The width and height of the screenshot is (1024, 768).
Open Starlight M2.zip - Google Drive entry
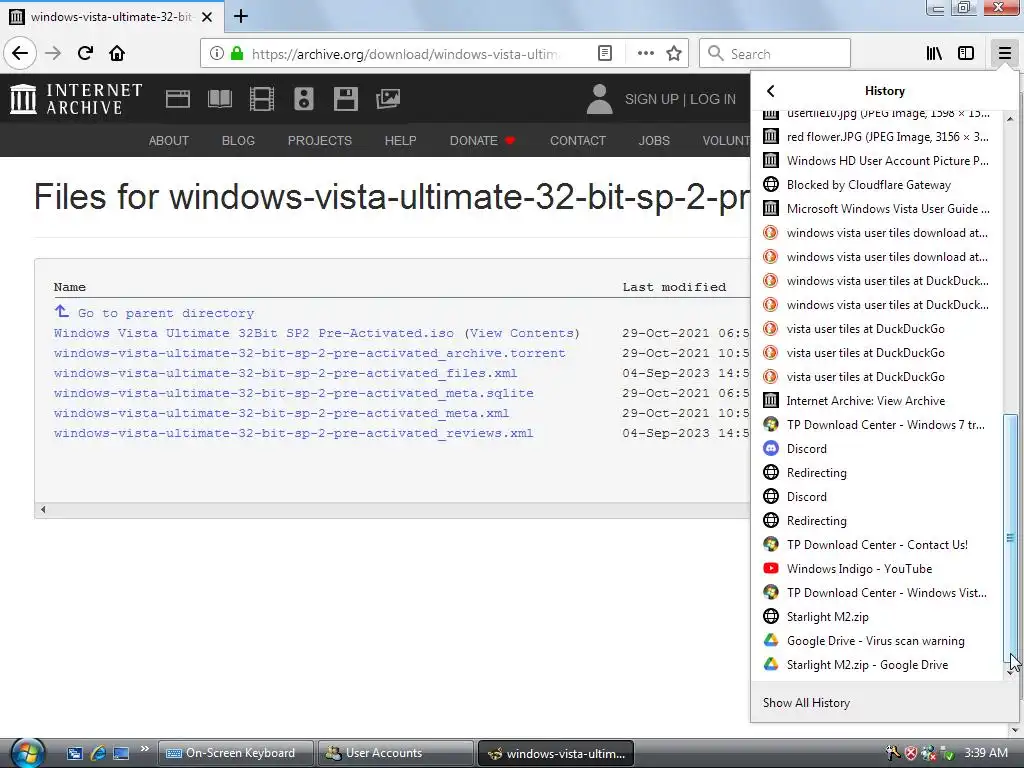pyautogui.click(x=876, y=665)
